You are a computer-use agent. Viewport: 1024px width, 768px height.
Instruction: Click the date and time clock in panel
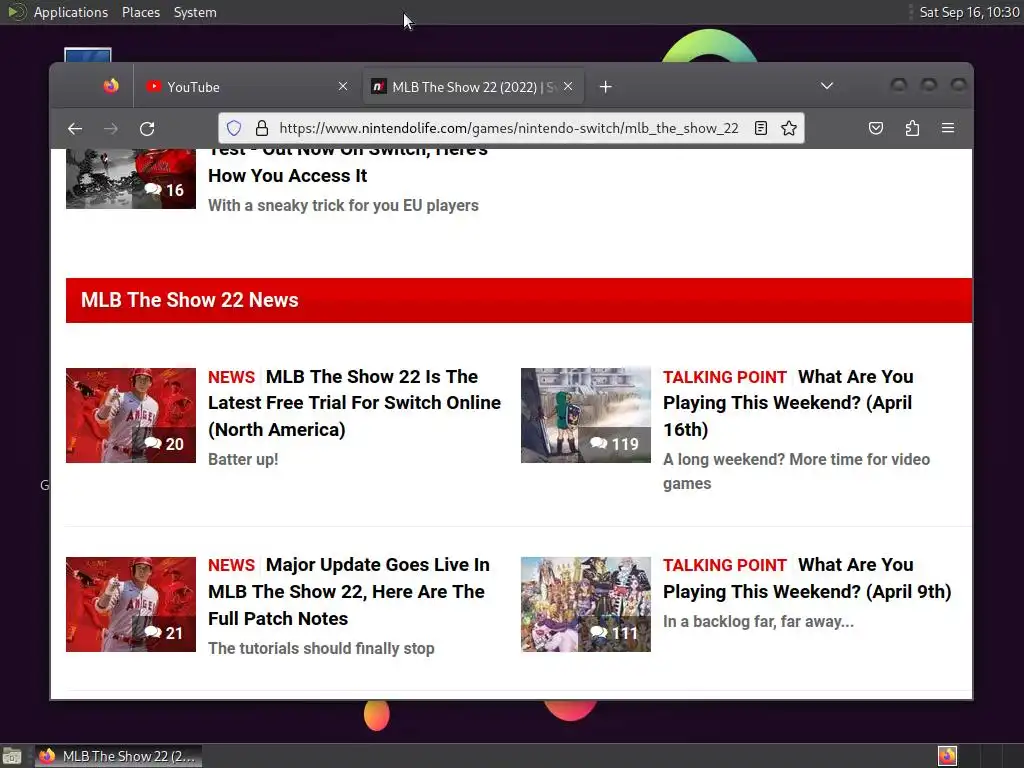click(x=969, y=12)
